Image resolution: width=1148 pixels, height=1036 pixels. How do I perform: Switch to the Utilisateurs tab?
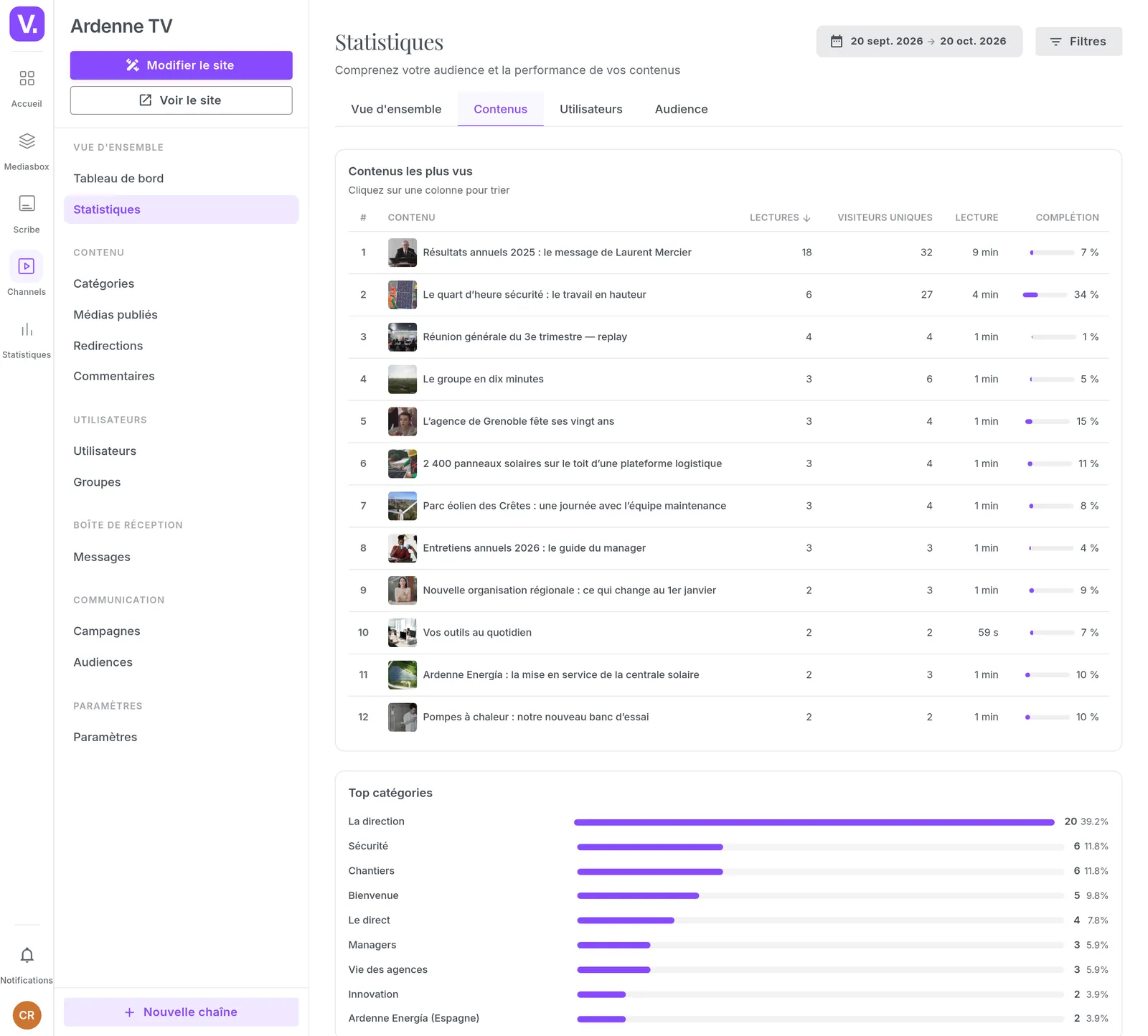(591, 109)
